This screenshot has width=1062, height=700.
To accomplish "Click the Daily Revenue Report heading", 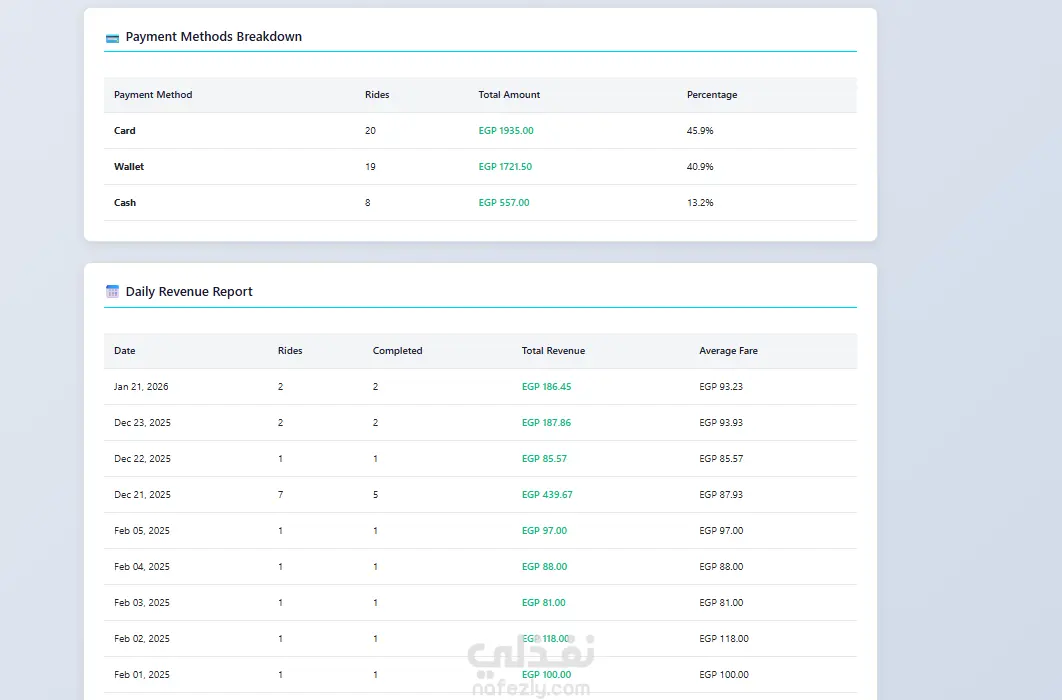I will tap(189, 292).
